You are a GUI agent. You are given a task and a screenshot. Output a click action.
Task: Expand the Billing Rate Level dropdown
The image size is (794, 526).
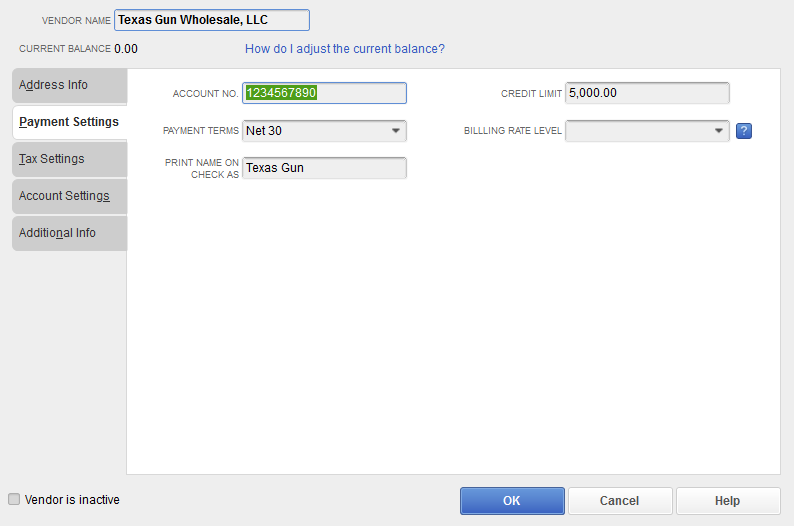tap(647, 131)
